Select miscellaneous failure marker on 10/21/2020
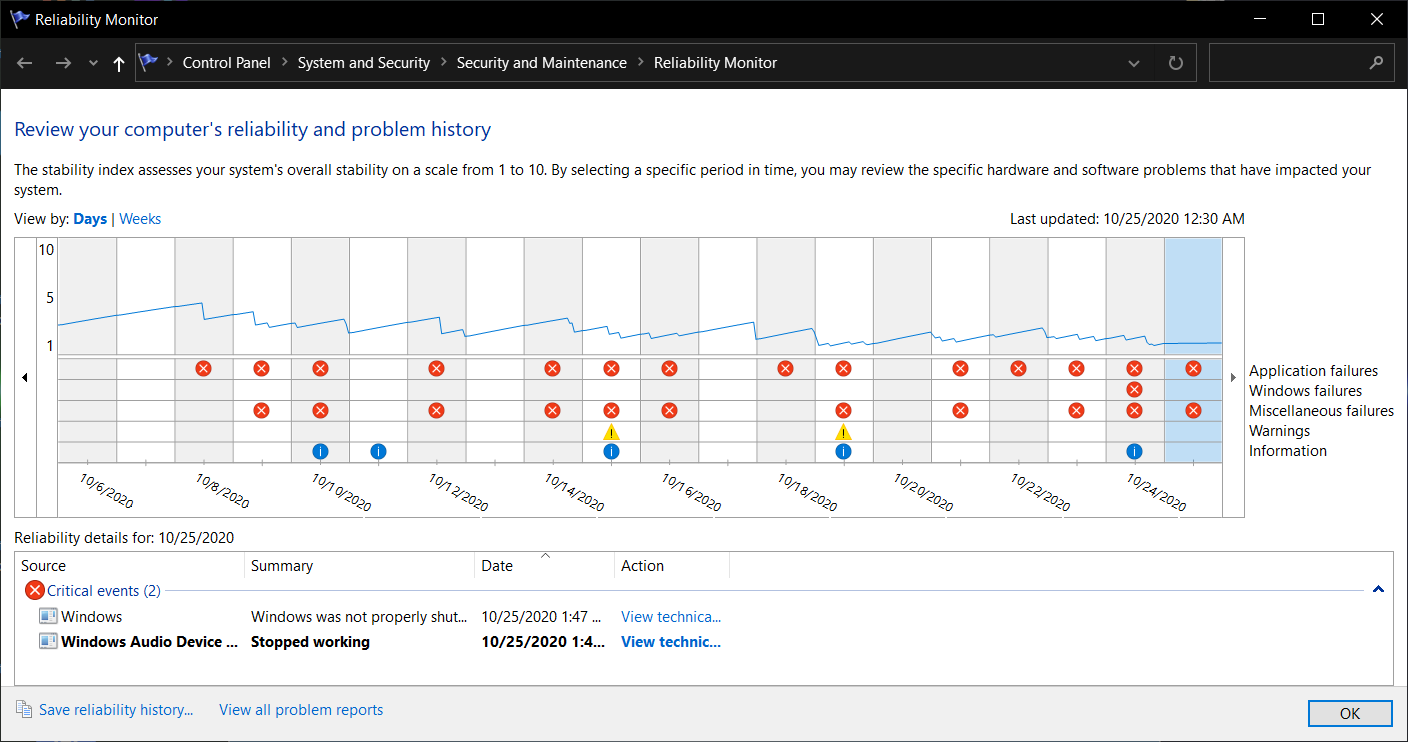Image resolution: width=1408 pixels, height=742 pixels. pos(960,410)
